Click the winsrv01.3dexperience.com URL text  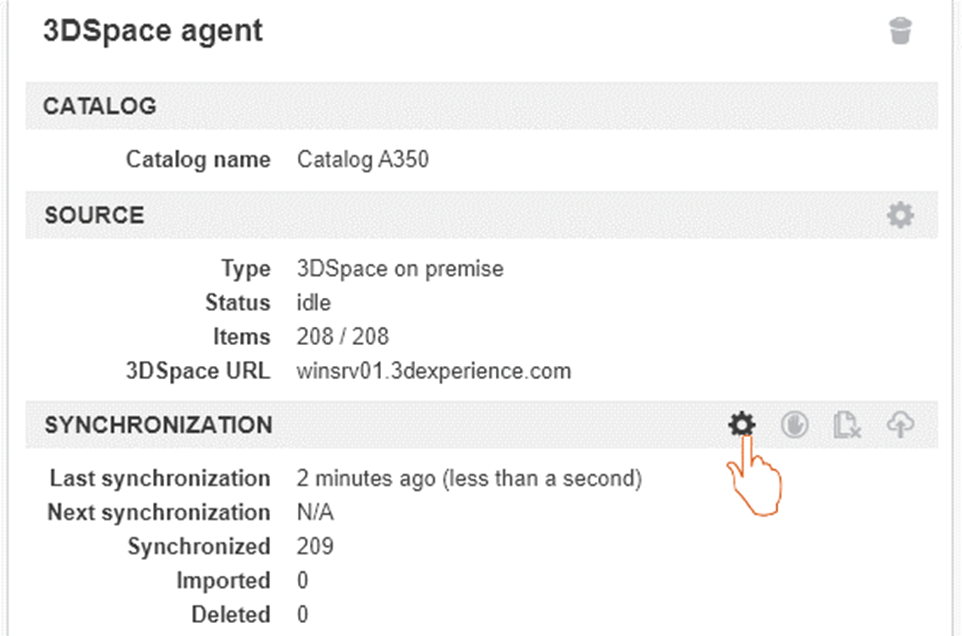click(434, 371)
